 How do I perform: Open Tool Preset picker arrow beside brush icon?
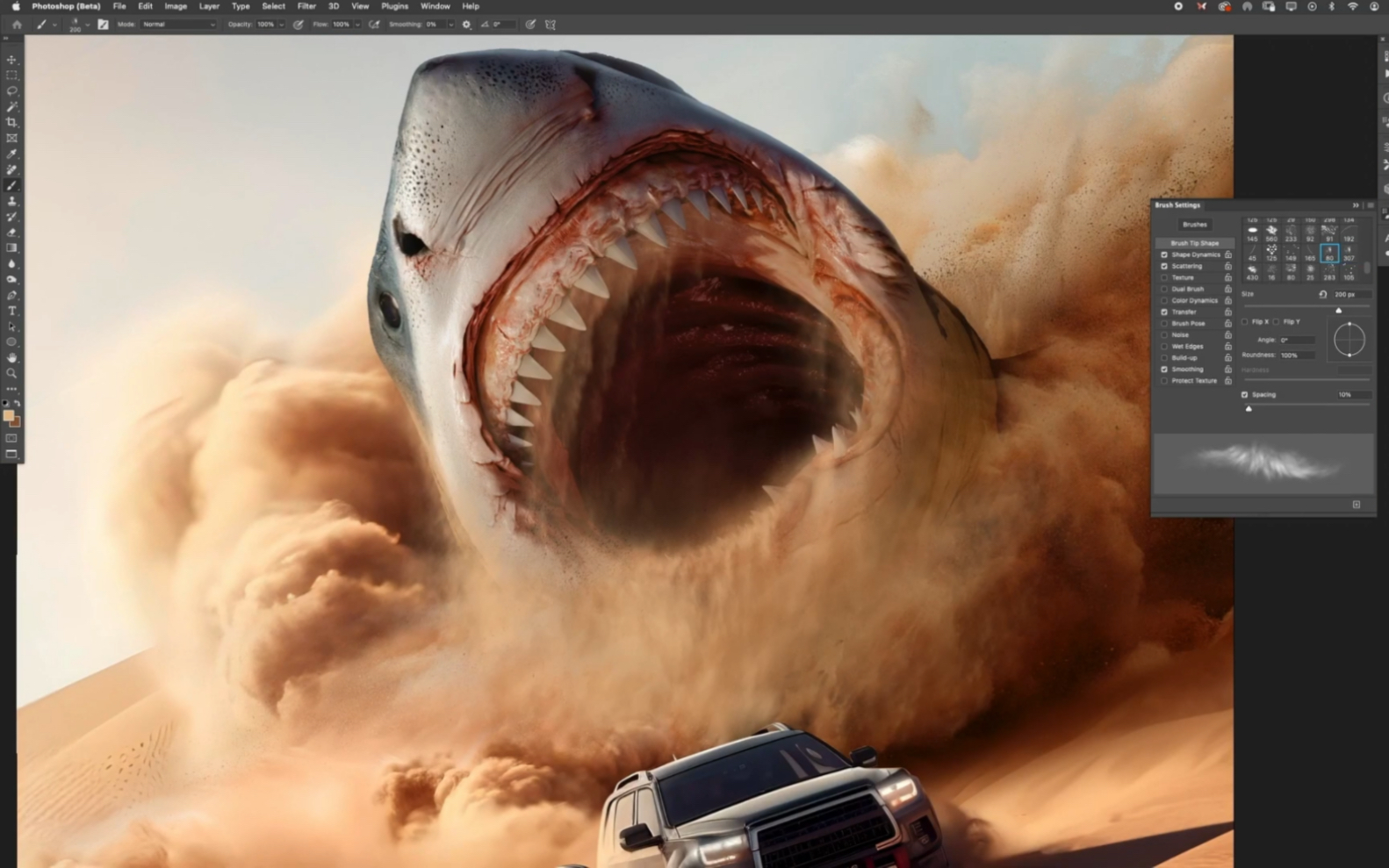54,25
